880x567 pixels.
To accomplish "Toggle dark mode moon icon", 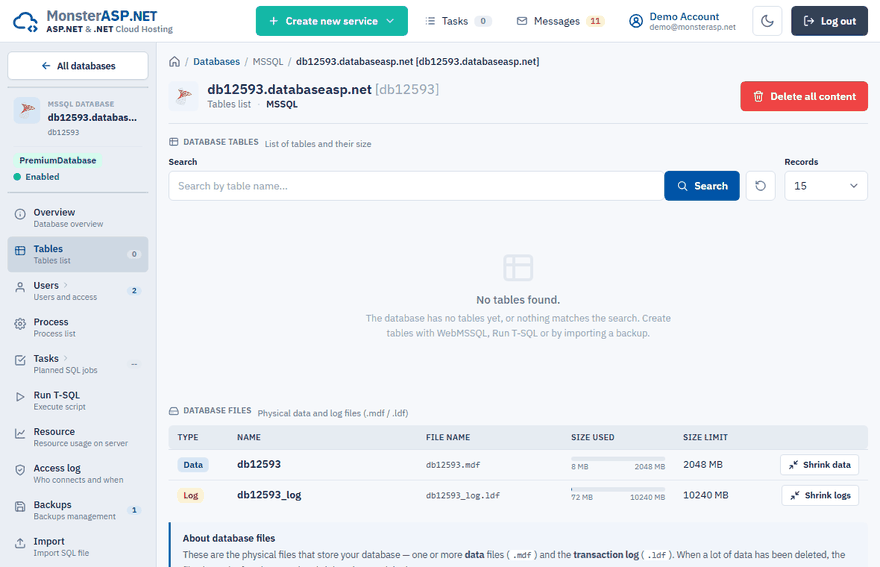I will pos(767,21).
